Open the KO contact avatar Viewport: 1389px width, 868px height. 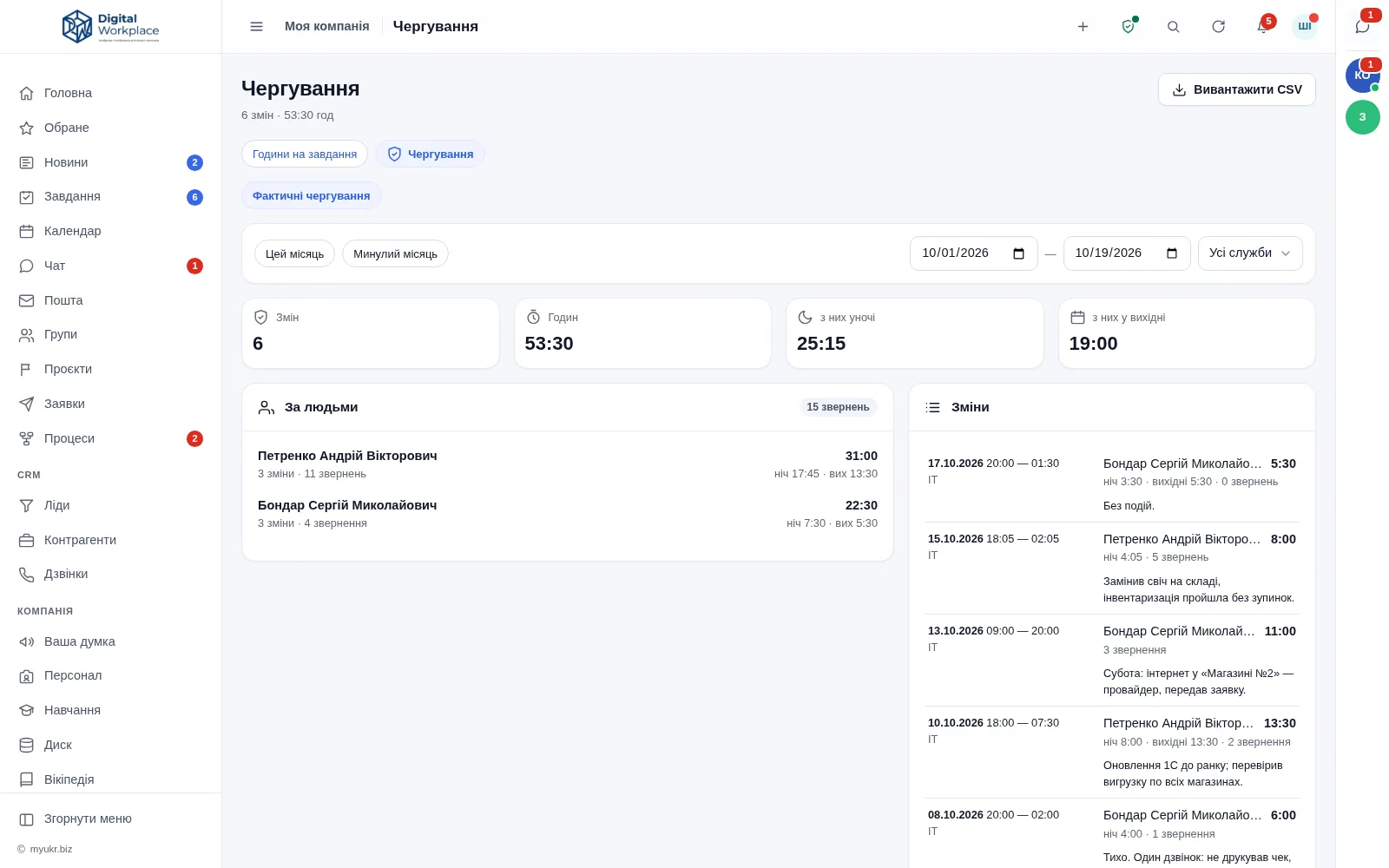click(1362, 76)
